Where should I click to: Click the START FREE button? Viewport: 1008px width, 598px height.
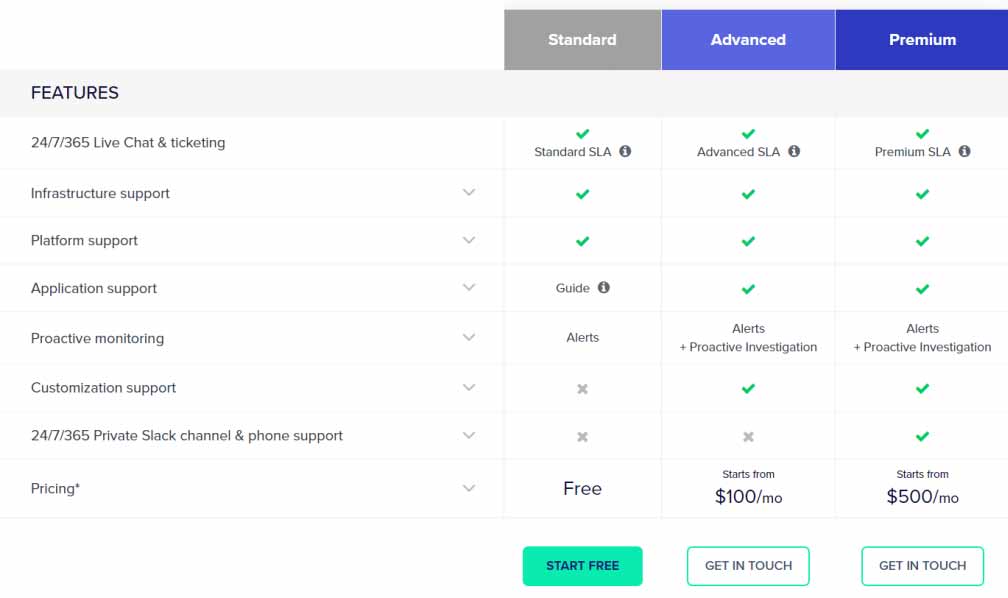point(582,566)
